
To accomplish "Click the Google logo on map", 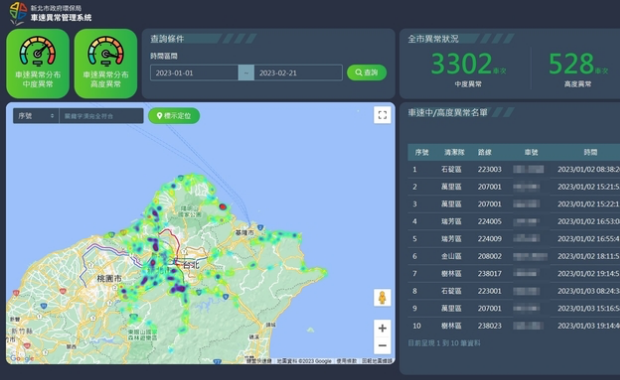I will click(22, 358).
